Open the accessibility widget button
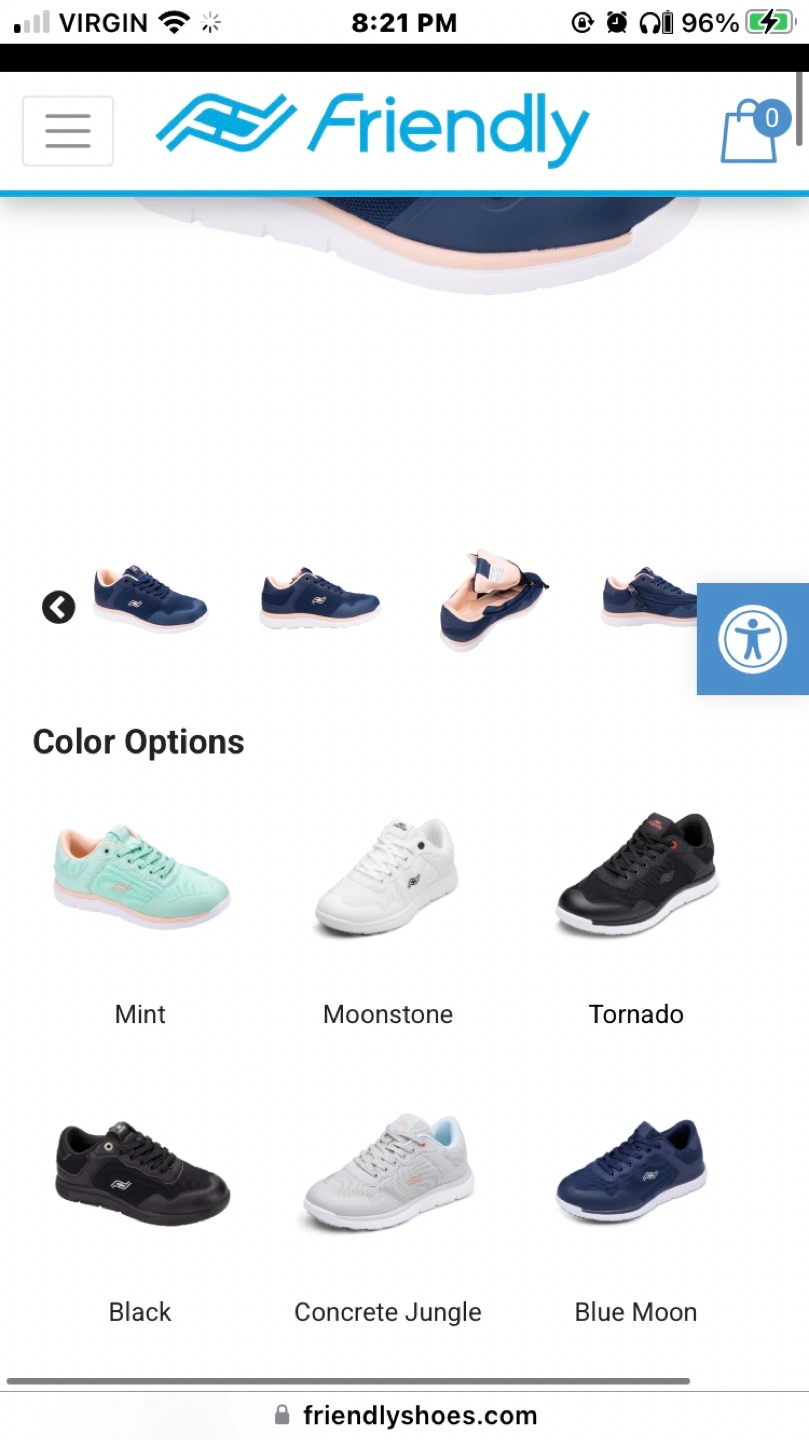 753,639
